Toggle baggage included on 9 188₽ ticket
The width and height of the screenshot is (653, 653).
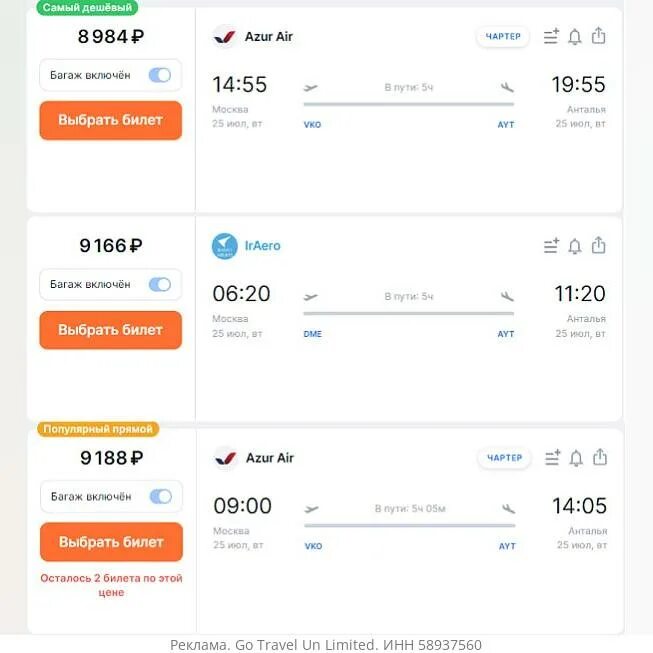pyautogui.click(x=161, y=496)
